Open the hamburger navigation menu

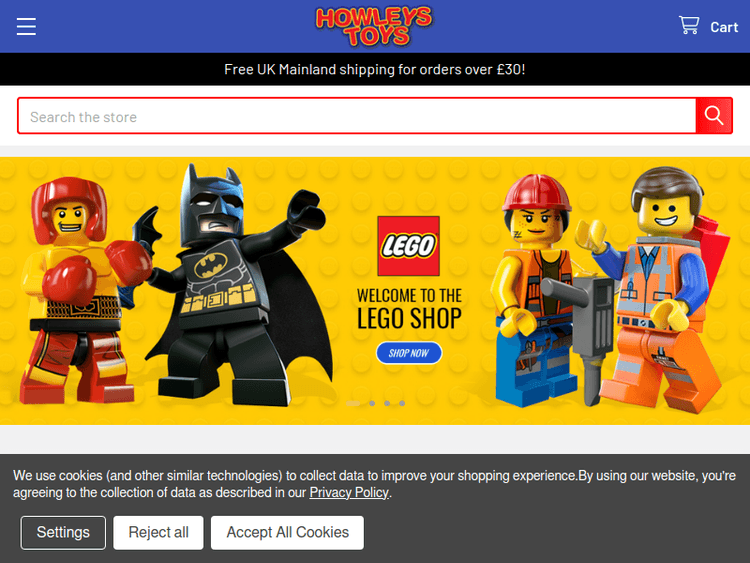point(26,27)
